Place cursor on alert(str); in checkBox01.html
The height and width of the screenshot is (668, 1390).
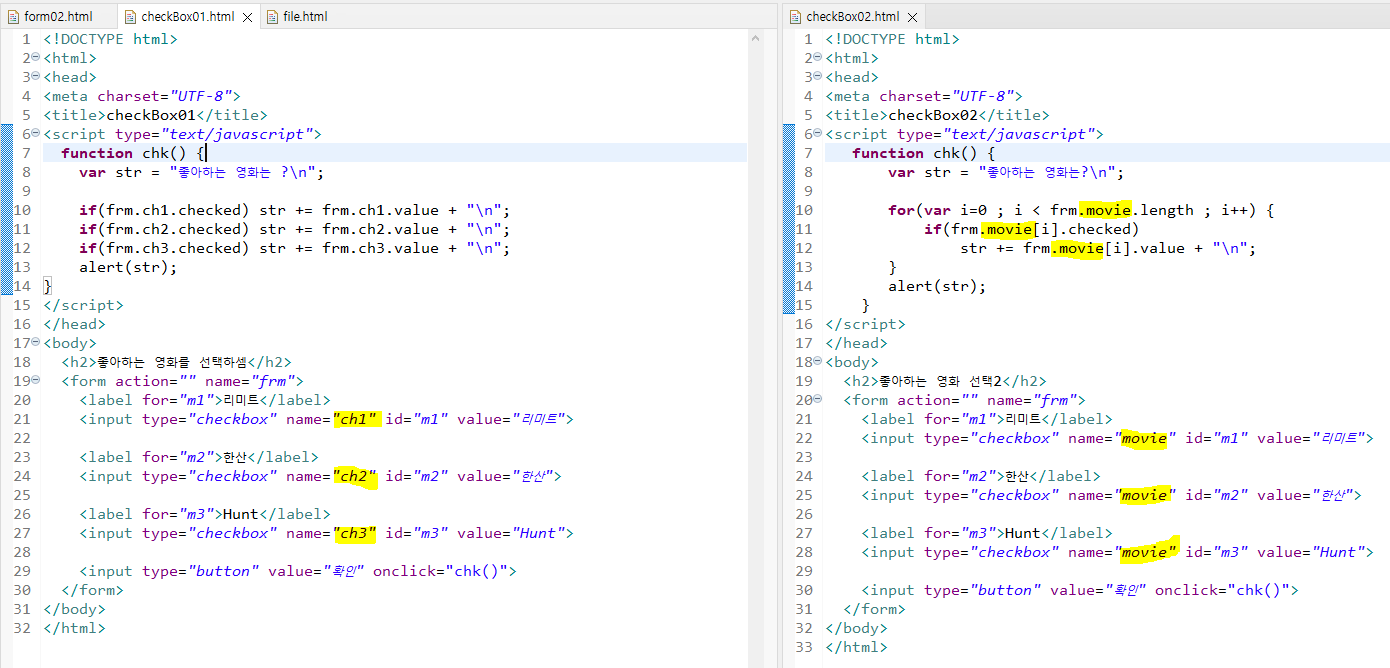(x=128, y=267)
